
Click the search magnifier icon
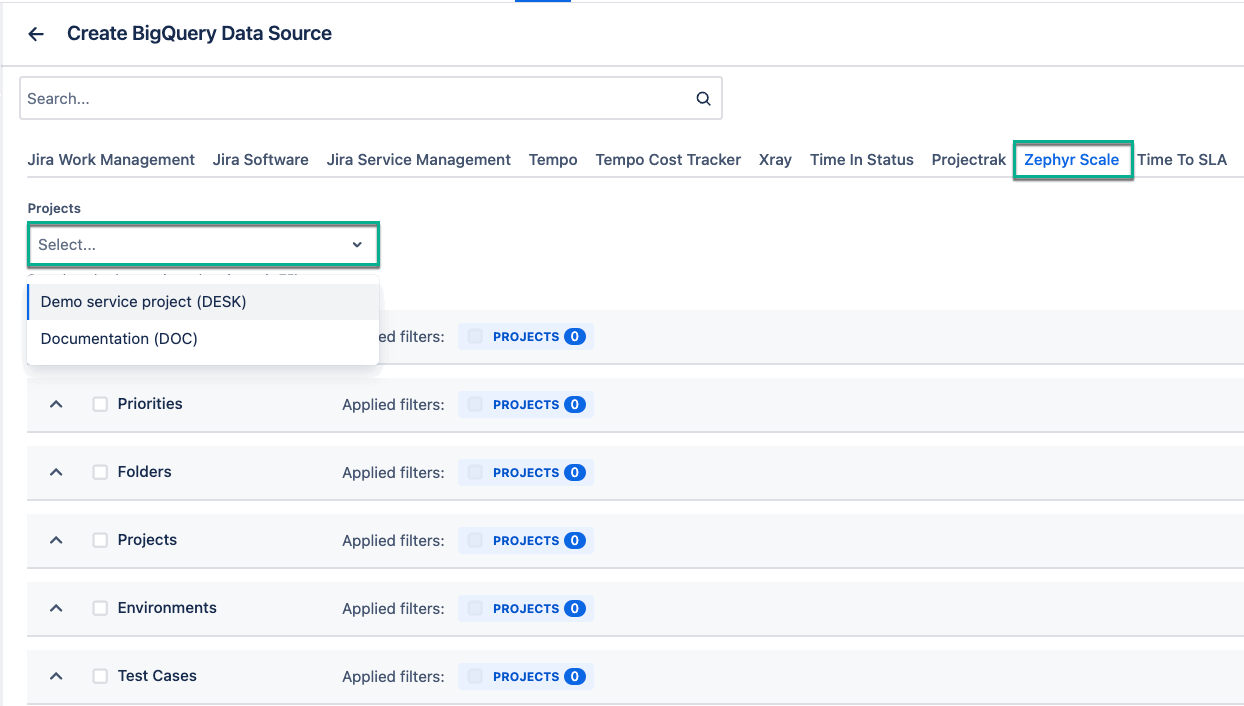pyautogui.click(x=703, y=98)
